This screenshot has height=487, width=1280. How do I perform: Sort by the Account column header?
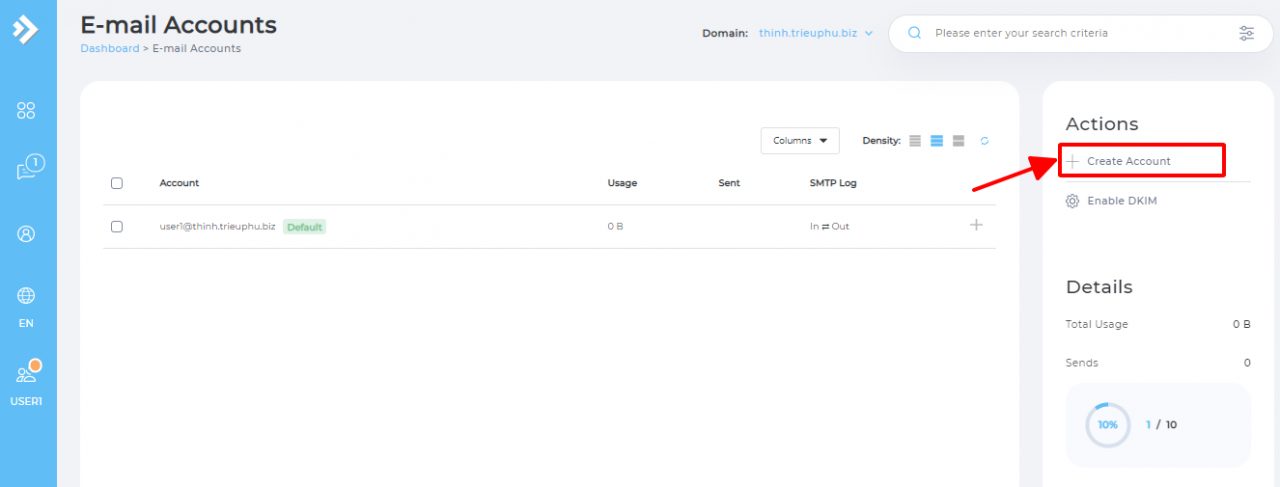[179, 183]
